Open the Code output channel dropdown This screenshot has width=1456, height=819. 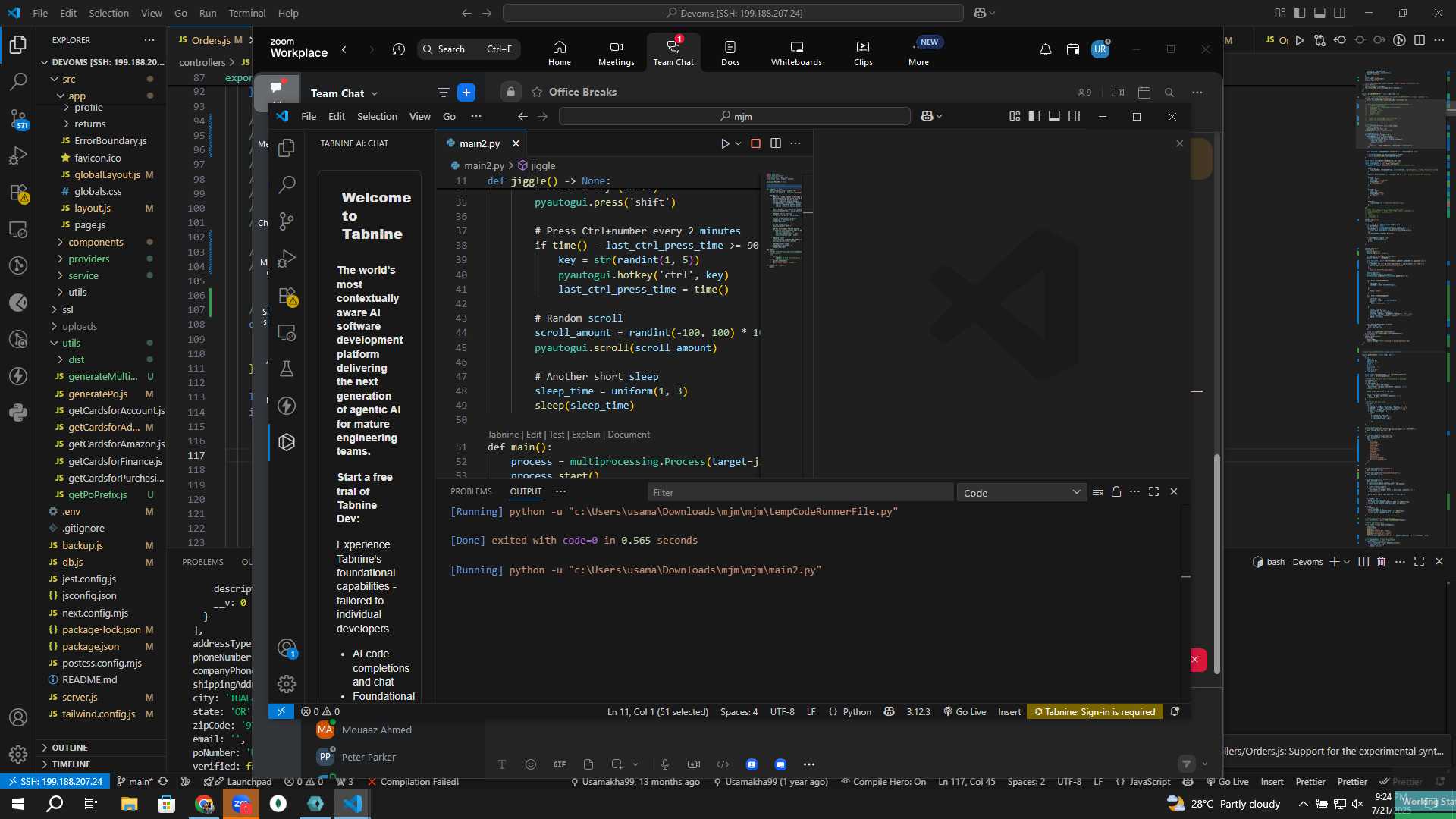(1021, 493)
